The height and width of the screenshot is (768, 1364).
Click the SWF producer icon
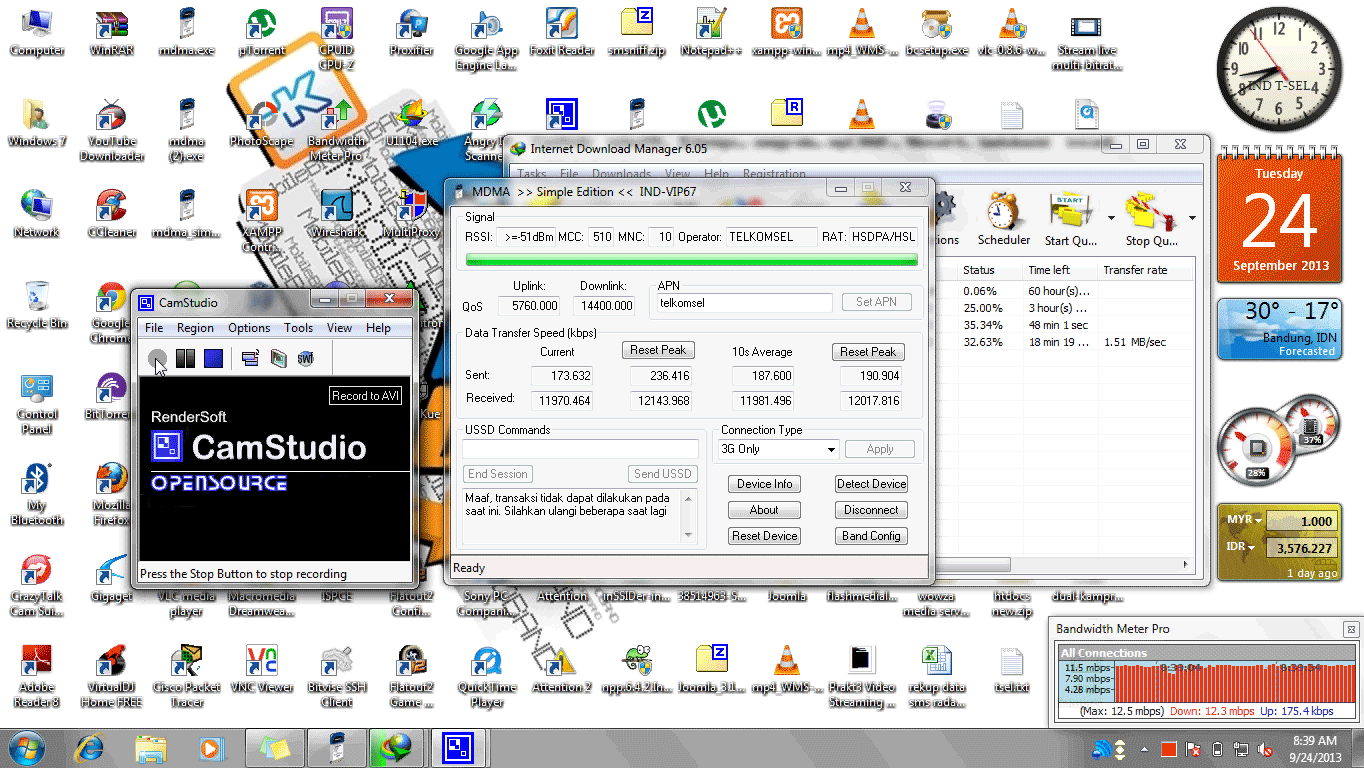click(305, 358)
